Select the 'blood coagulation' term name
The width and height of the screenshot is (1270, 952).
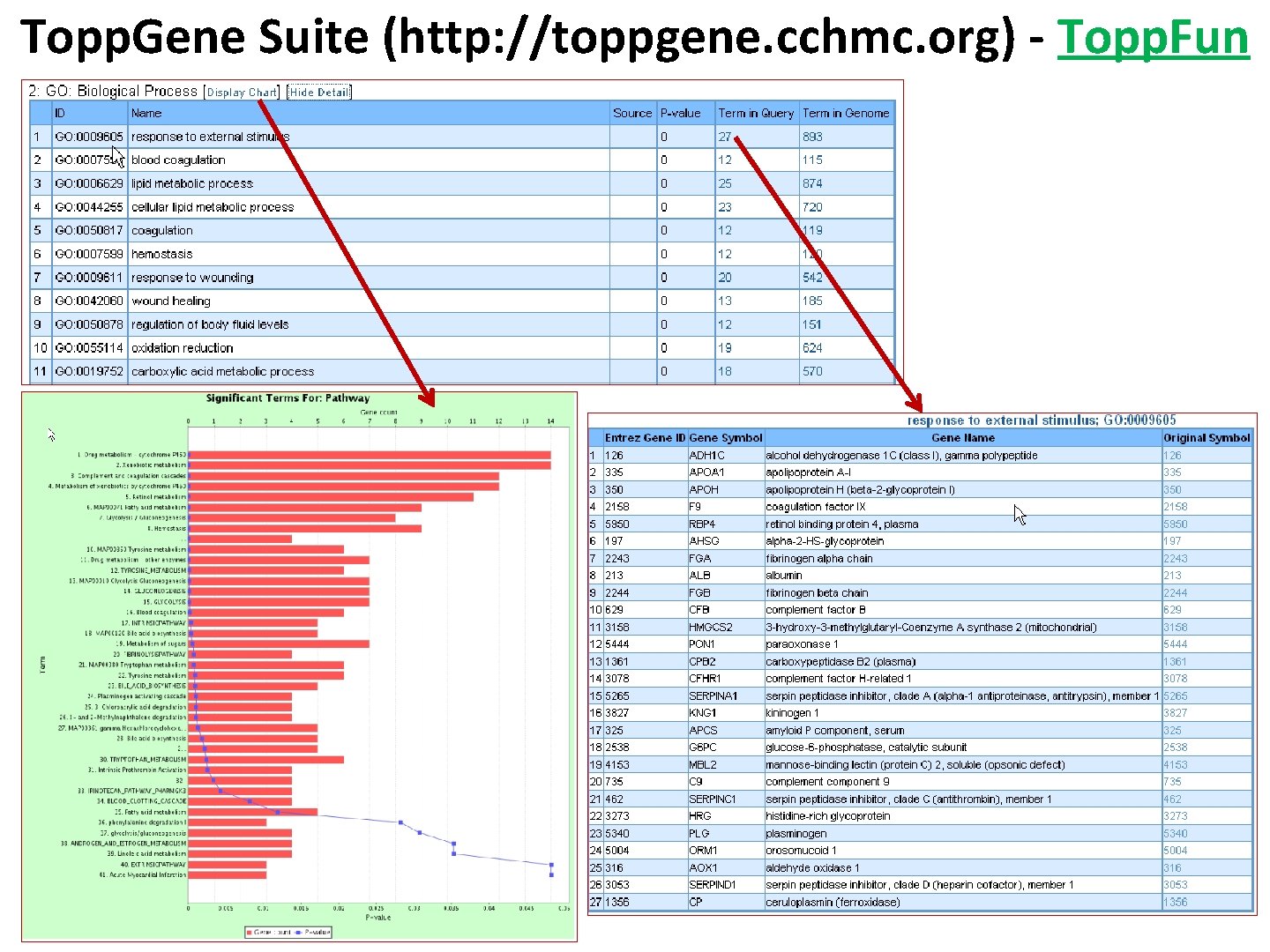coord(178,160)
